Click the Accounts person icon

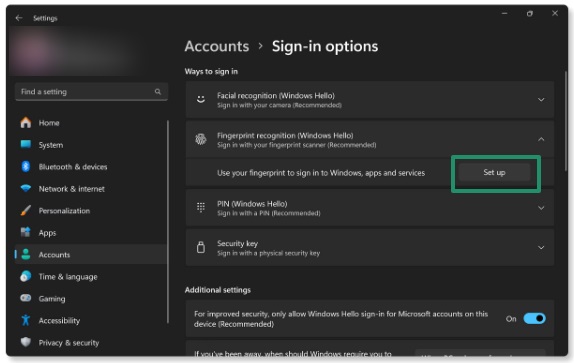(x=26, y=254)
